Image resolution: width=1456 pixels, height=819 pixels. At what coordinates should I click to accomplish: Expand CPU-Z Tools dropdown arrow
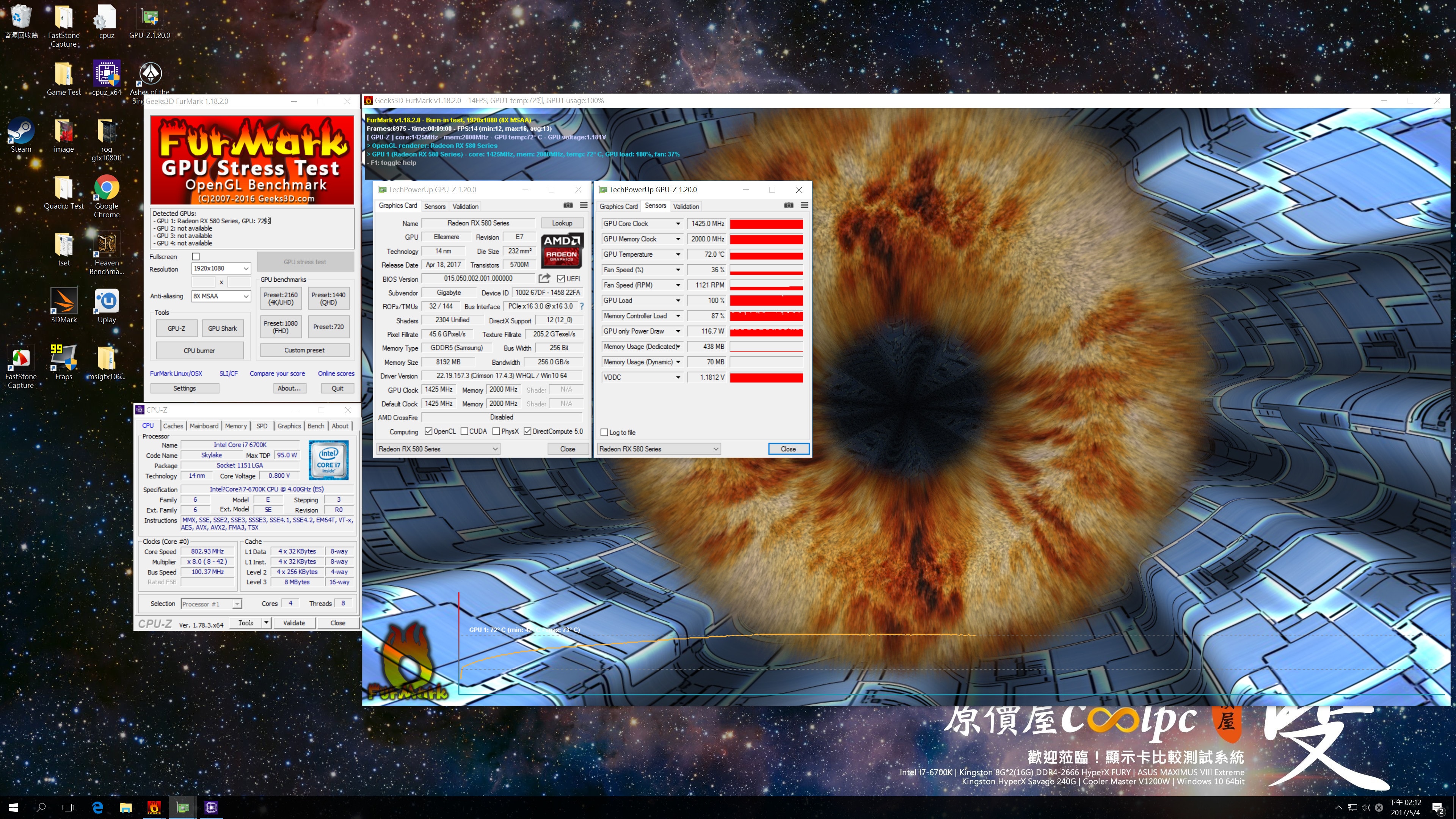pos(266,623)
